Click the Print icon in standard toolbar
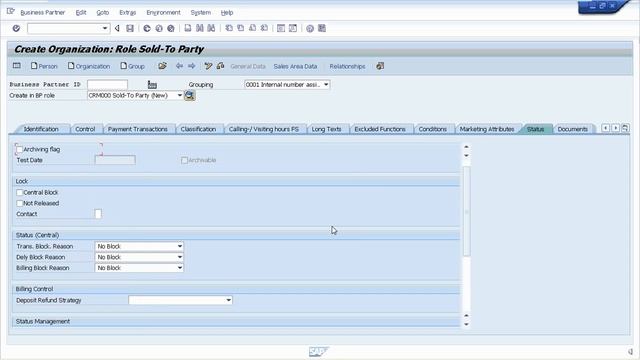The height and width of the screenshot is (360, 640). 188,28
